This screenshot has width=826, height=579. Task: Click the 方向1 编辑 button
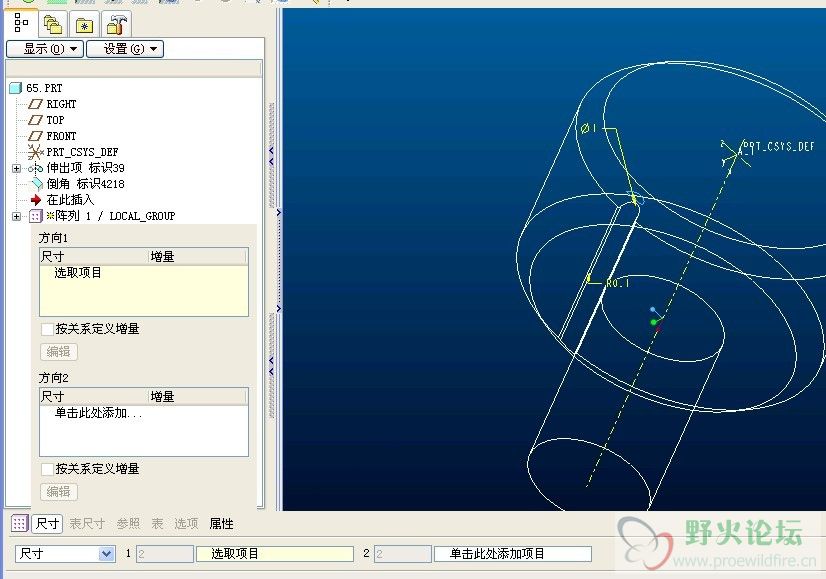(59, 352)
